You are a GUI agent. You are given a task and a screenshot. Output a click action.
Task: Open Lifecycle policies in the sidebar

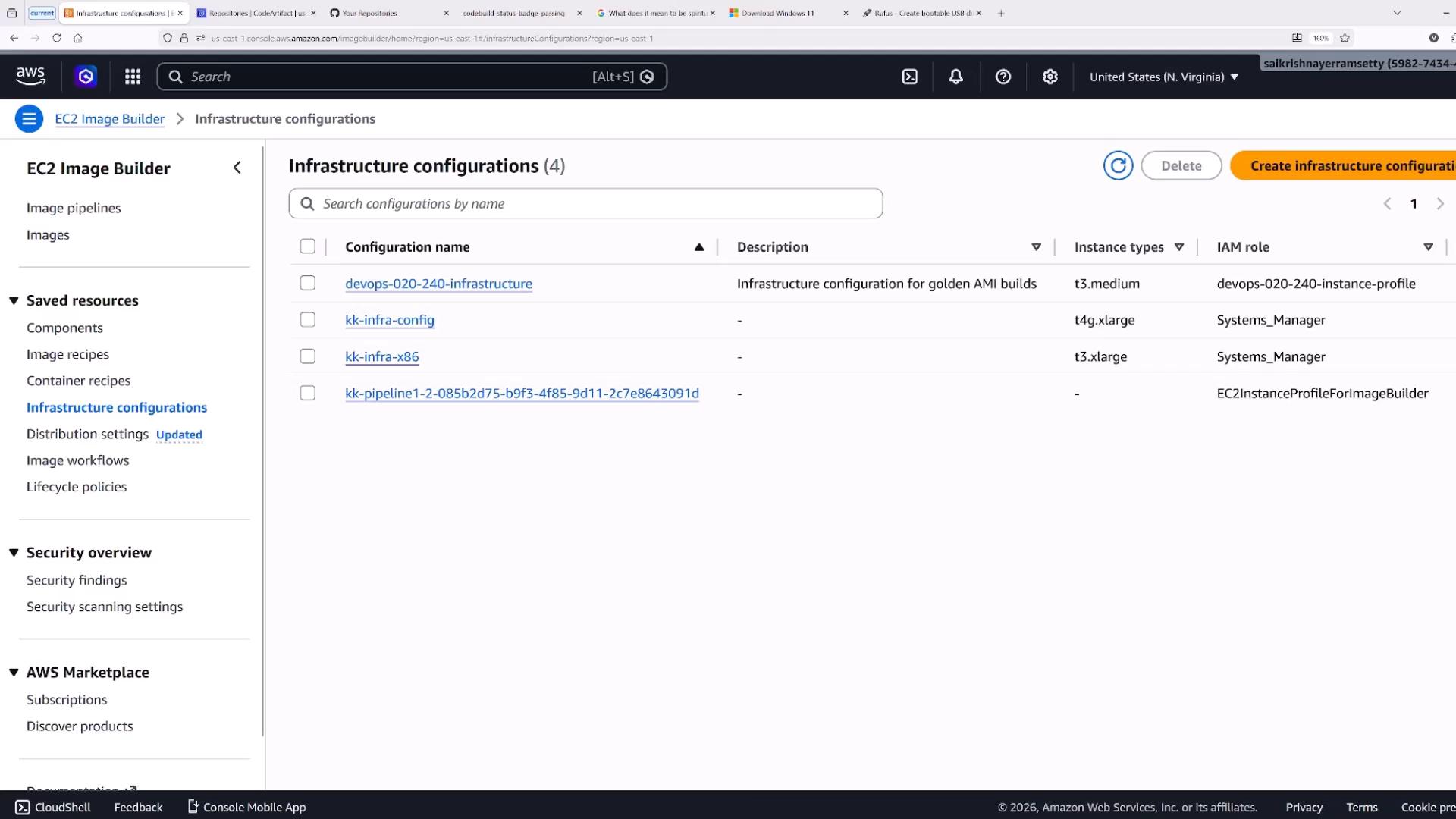77,487
